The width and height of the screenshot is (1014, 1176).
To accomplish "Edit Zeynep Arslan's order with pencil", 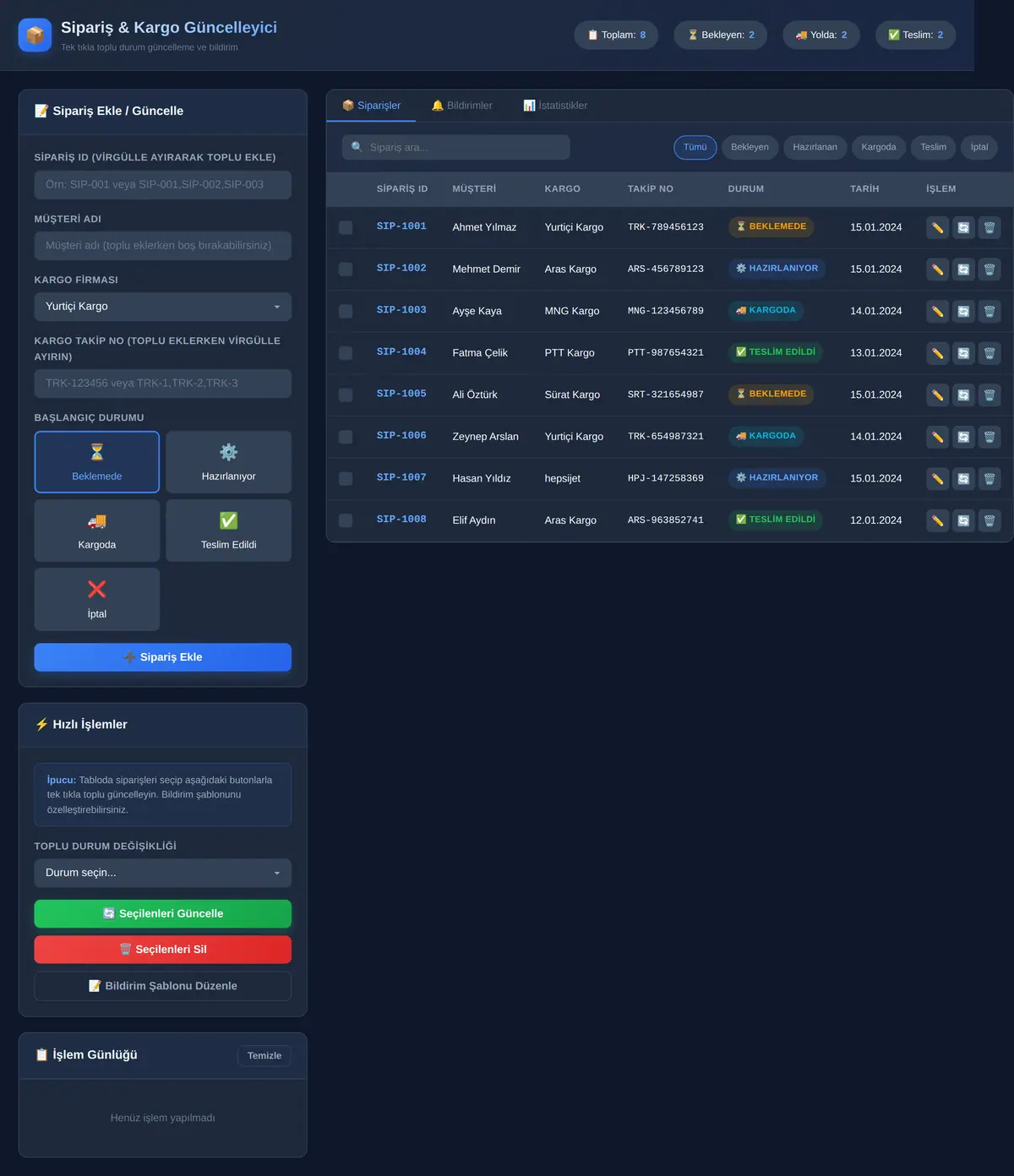I will point(937,437).
